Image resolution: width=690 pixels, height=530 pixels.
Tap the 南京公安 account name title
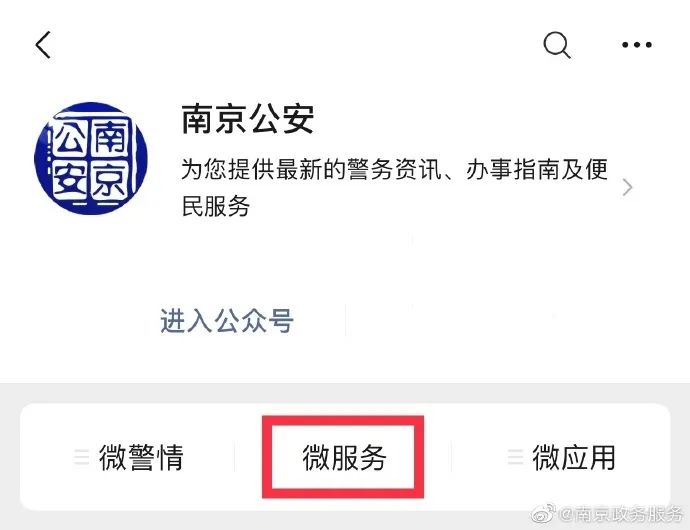[x=248, y=119]
